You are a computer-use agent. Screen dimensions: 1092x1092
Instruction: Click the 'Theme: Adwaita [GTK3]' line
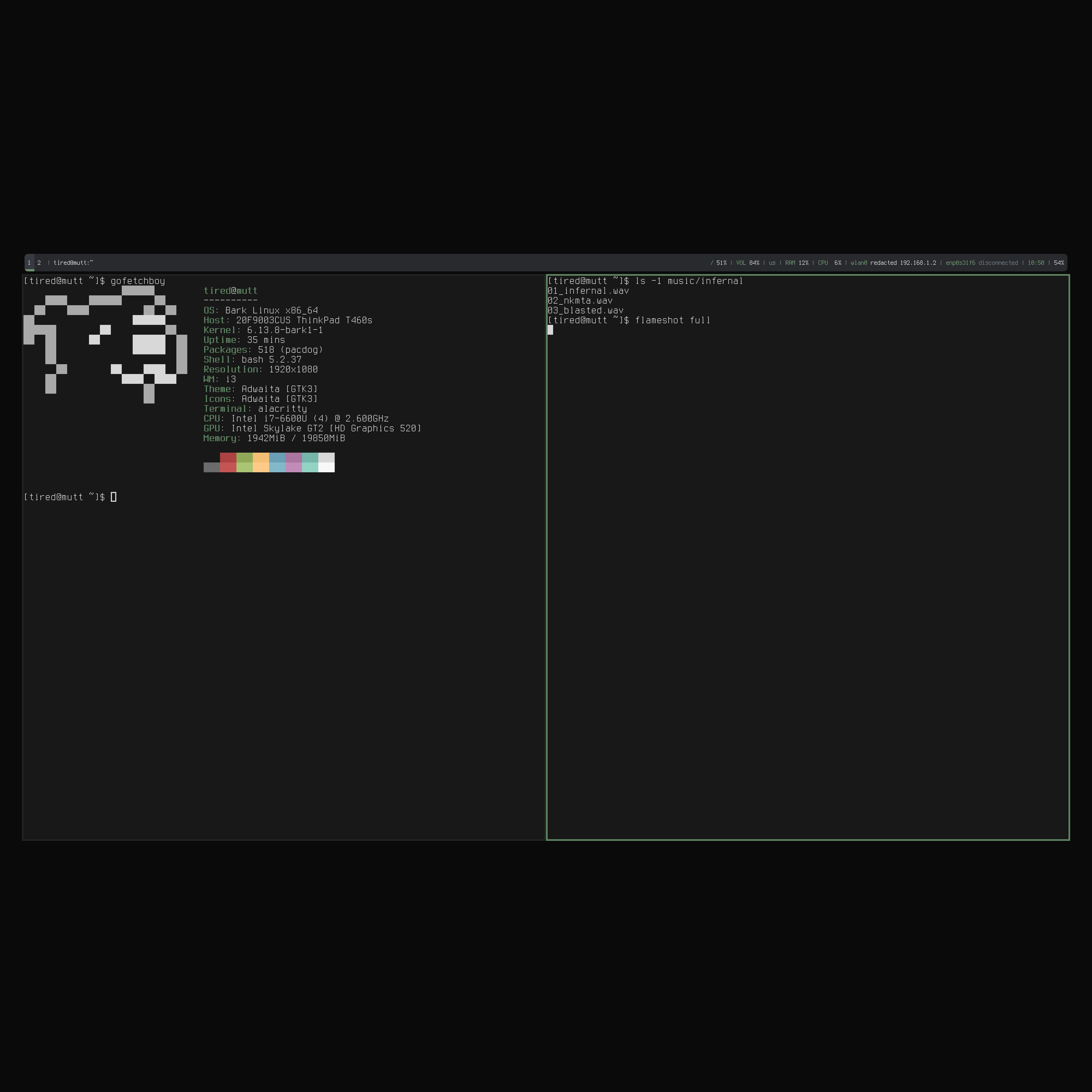pyautogui.click(x=260, y=389)
